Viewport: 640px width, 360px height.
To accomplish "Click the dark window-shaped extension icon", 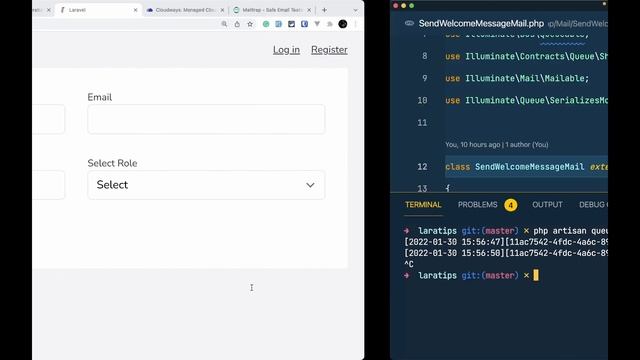I will 291,24.
